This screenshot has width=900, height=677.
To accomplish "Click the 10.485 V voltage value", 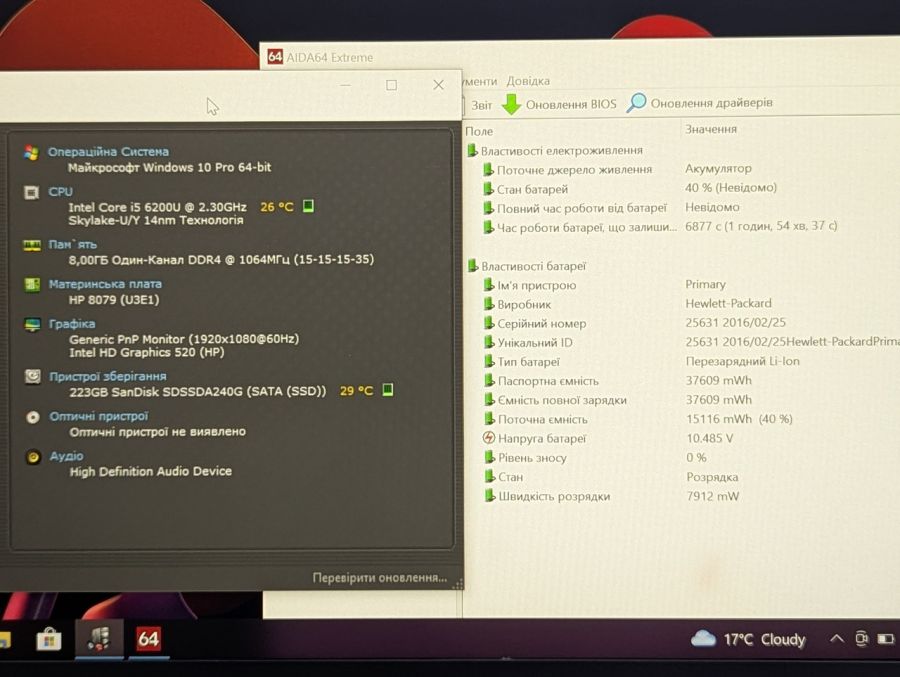I will (x=709, y=439).
